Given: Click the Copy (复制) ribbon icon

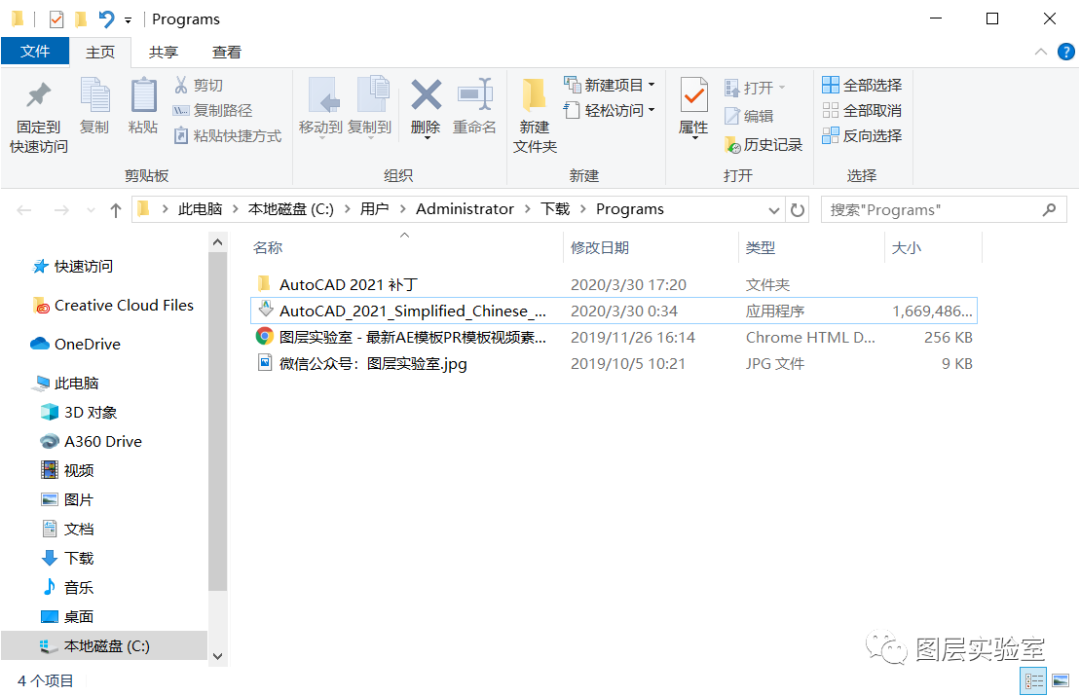Looking at the screenshot, I should 94,95.
